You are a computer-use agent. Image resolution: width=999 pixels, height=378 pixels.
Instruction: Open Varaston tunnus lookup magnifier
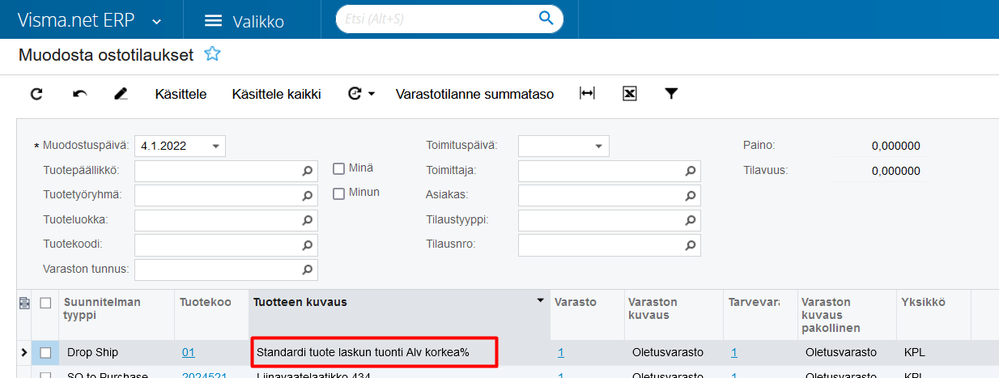[307, 270]
